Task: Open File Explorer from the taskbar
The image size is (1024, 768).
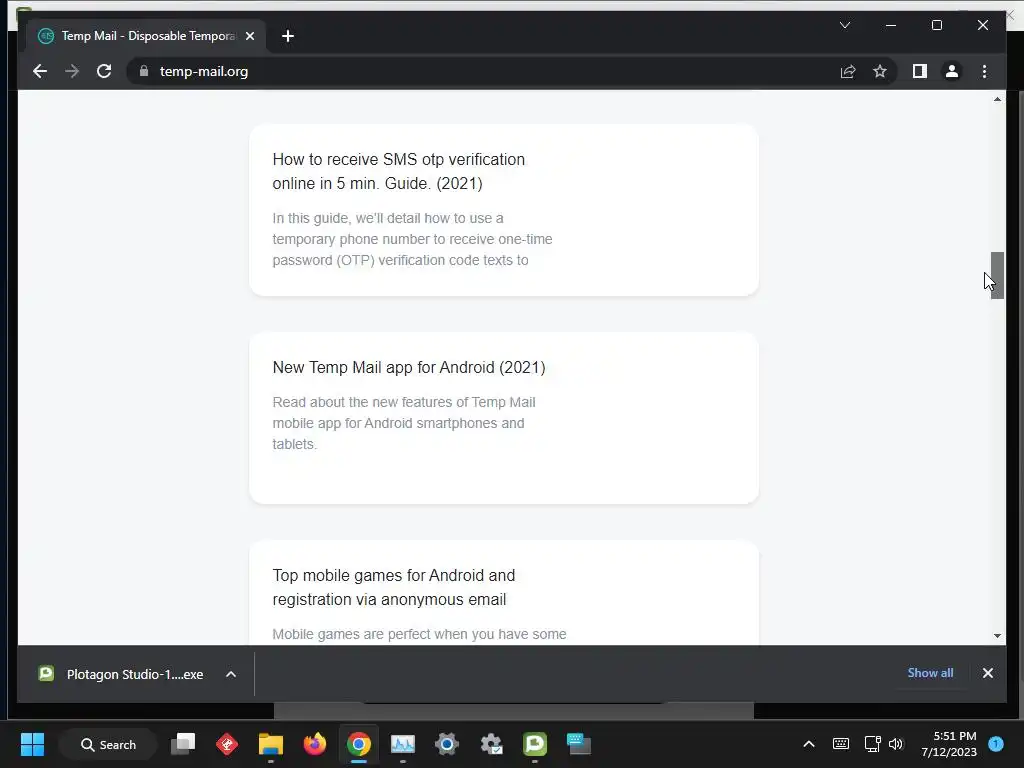Action: tap(270, 744)
